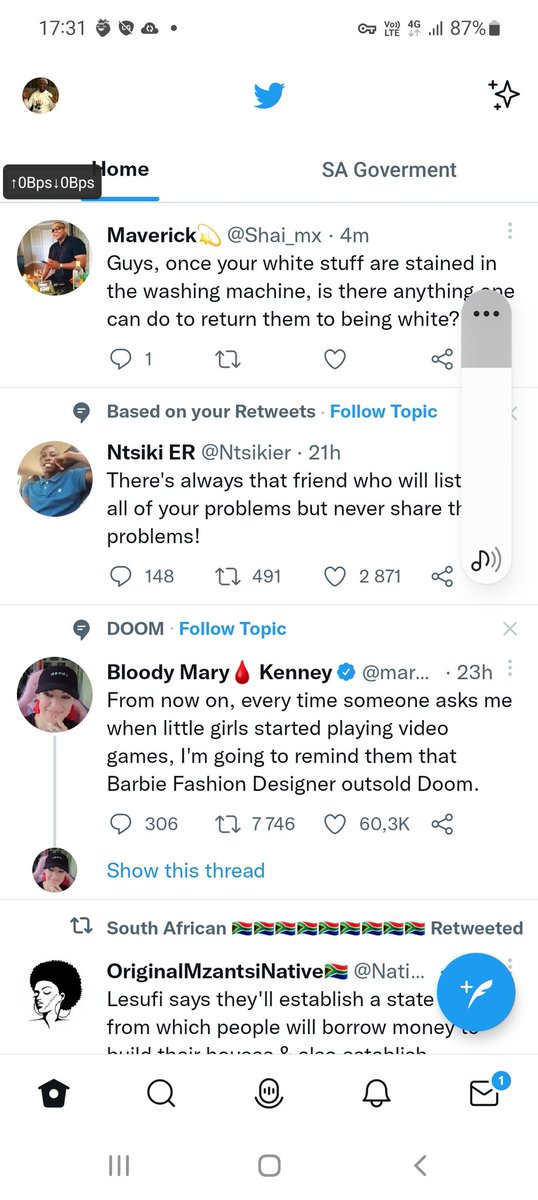Viewport: 538px width, 1200px height.
Task: Open Spaces microphone icon in bottom bar
Action: pos(268,1093)
